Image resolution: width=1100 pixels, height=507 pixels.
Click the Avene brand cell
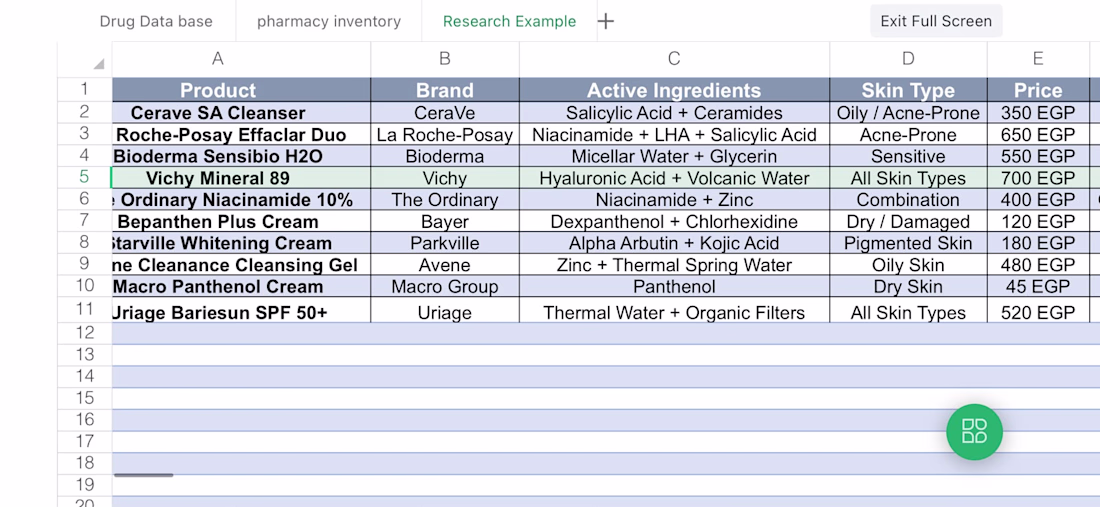pyautogui.click(x=445, y=265)
